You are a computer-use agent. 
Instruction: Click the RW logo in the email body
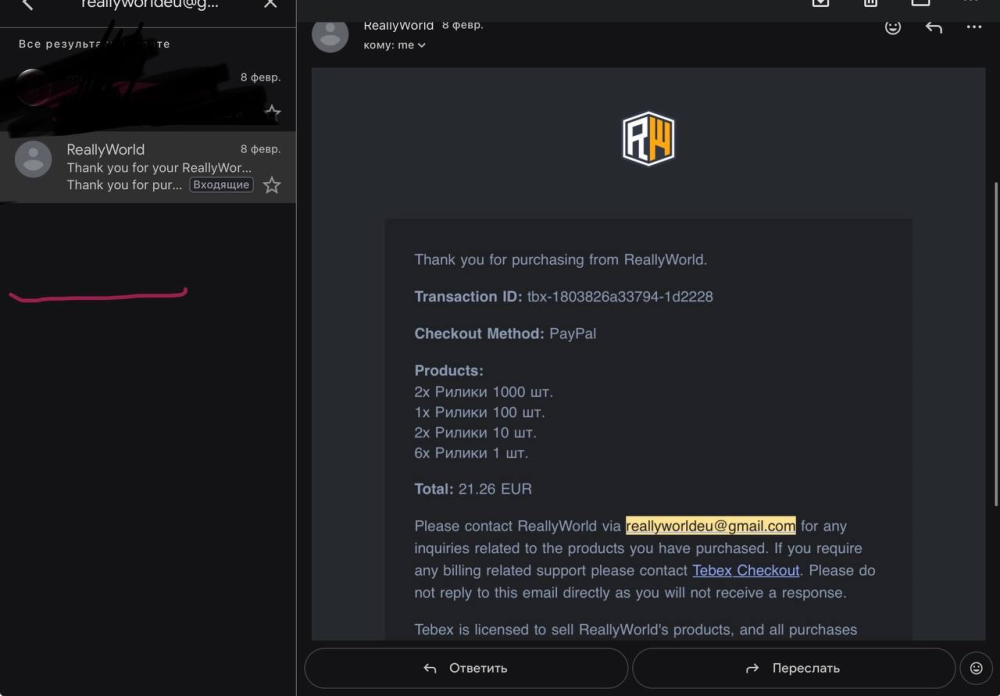pyautogui.click(x=648, y=138)
